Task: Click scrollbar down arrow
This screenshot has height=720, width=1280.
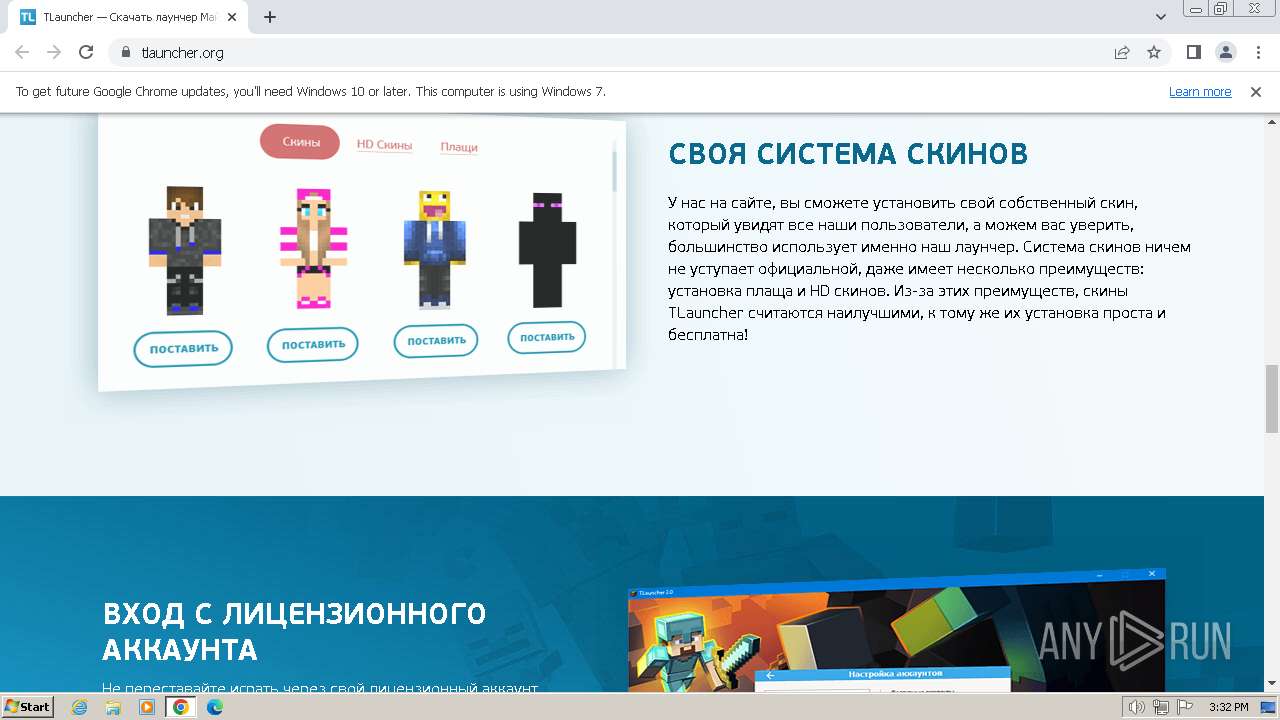Action: pos(1272,683)
